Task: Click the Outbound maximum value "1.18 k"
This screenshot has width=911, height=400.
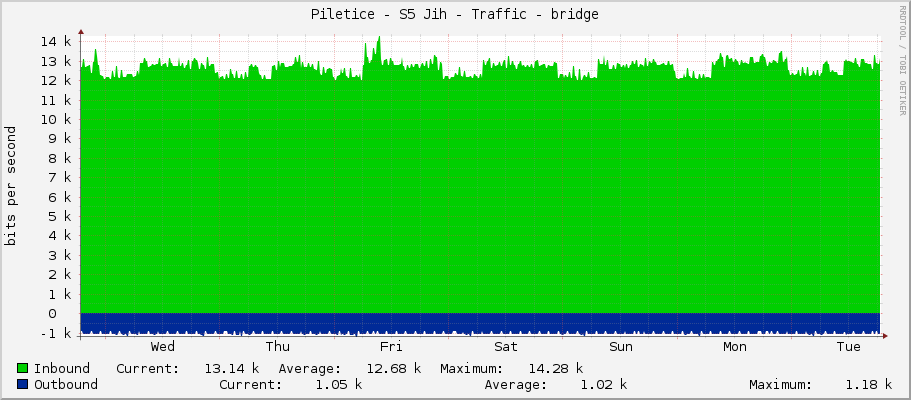Action: point(869,384)
